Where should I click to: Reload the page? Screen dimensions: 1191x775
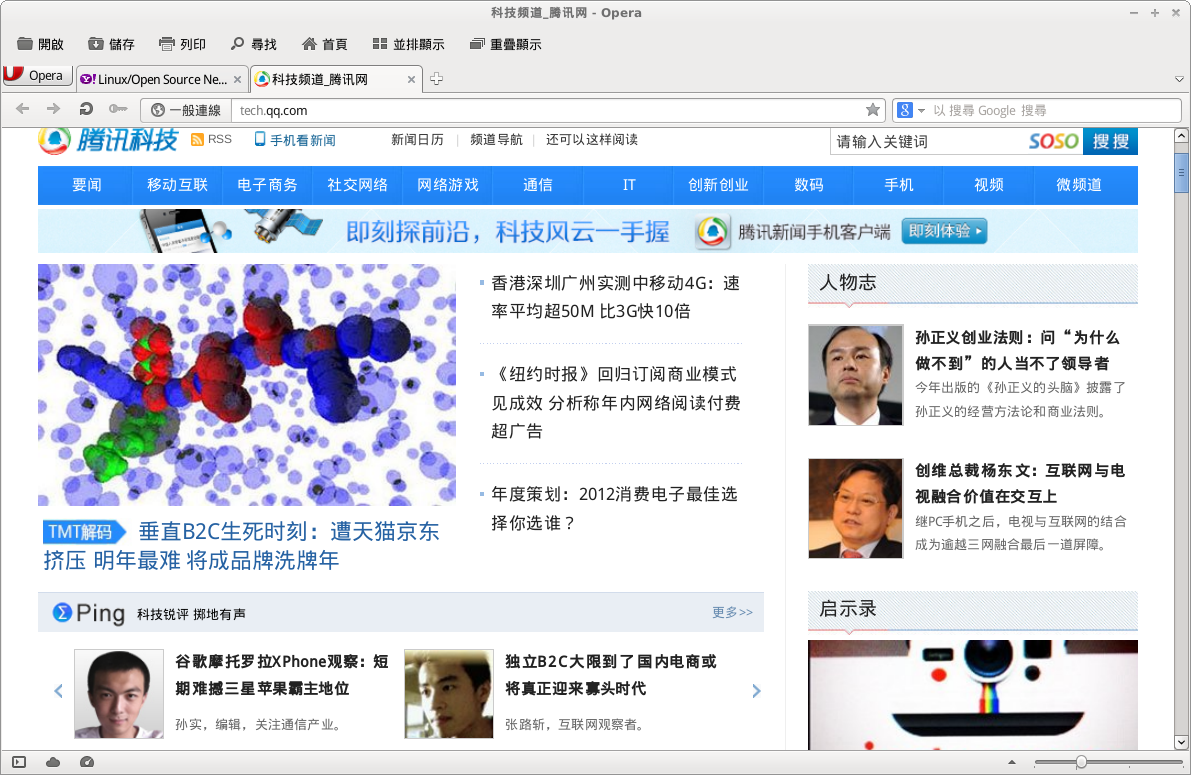tap(86, 109)
